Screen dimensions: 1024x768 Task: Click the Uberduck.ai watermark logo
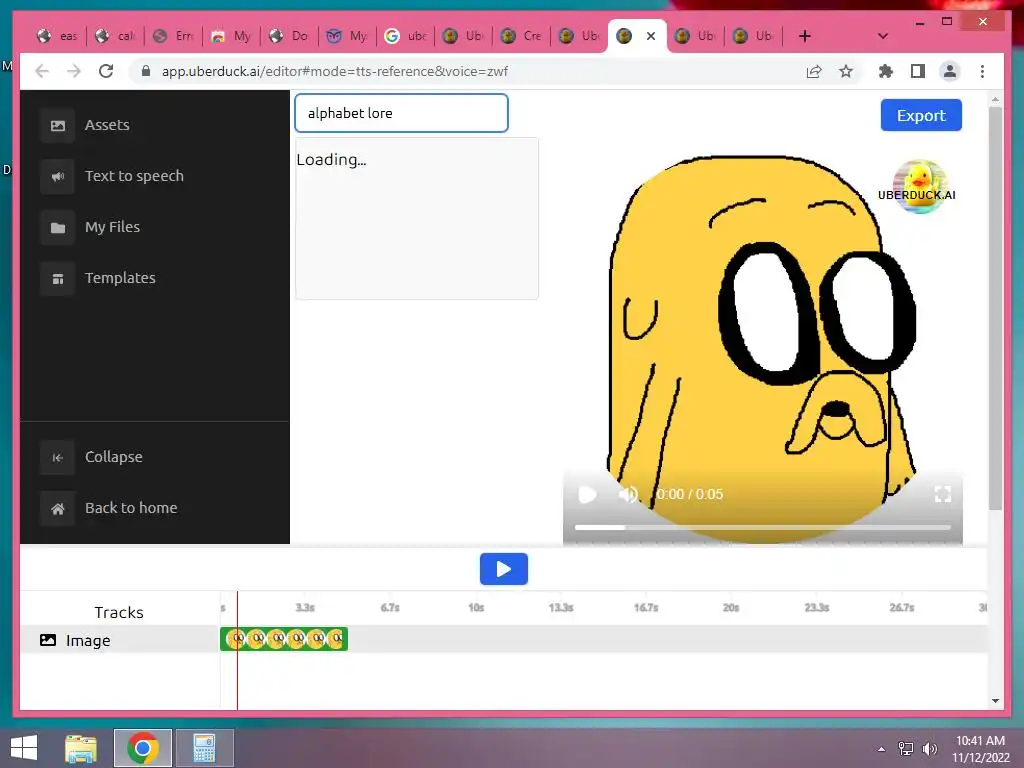coord(918,187)
